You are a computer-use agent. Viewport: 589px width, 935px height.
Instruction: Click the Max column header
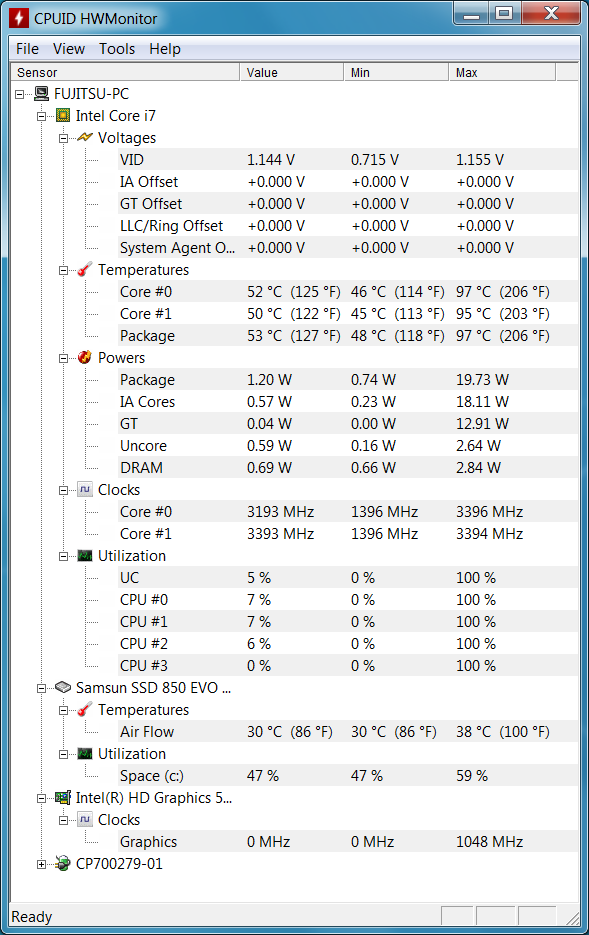501,72
